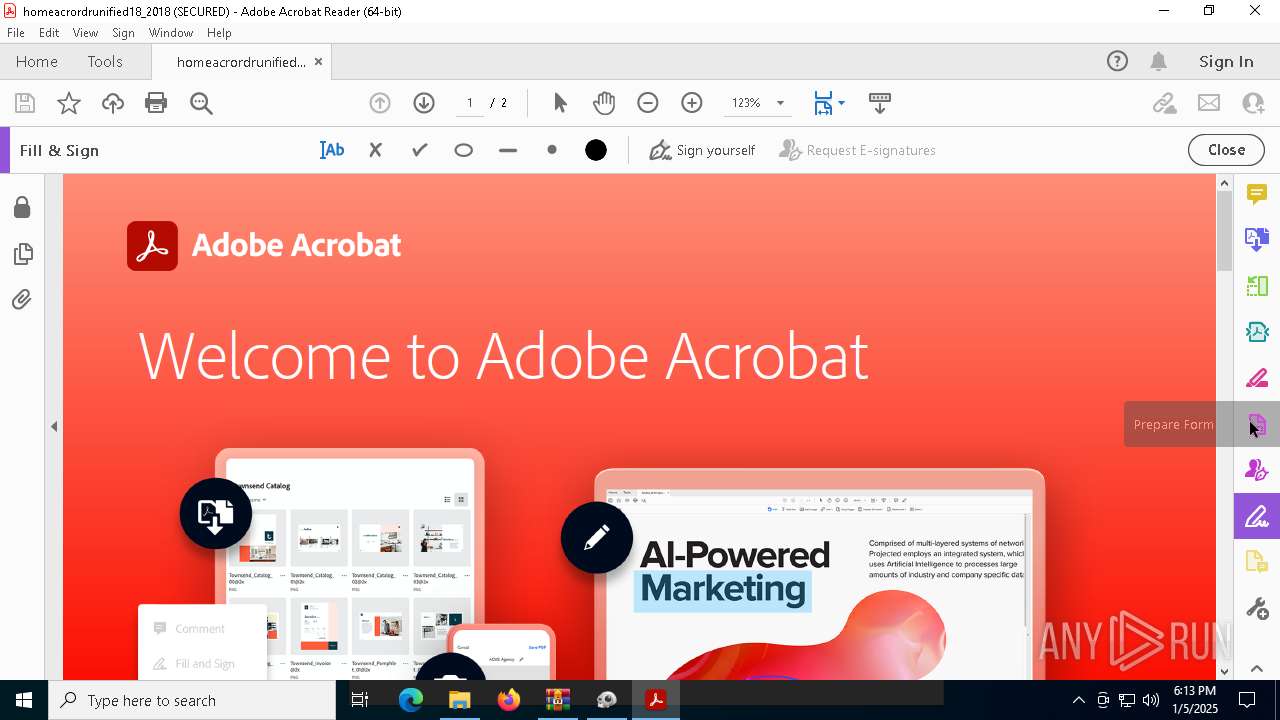Image resolution: width=1280 pixels, height=720 pixels.
Task: Switch to the Tools tab
Action: (x=105, y=62)
